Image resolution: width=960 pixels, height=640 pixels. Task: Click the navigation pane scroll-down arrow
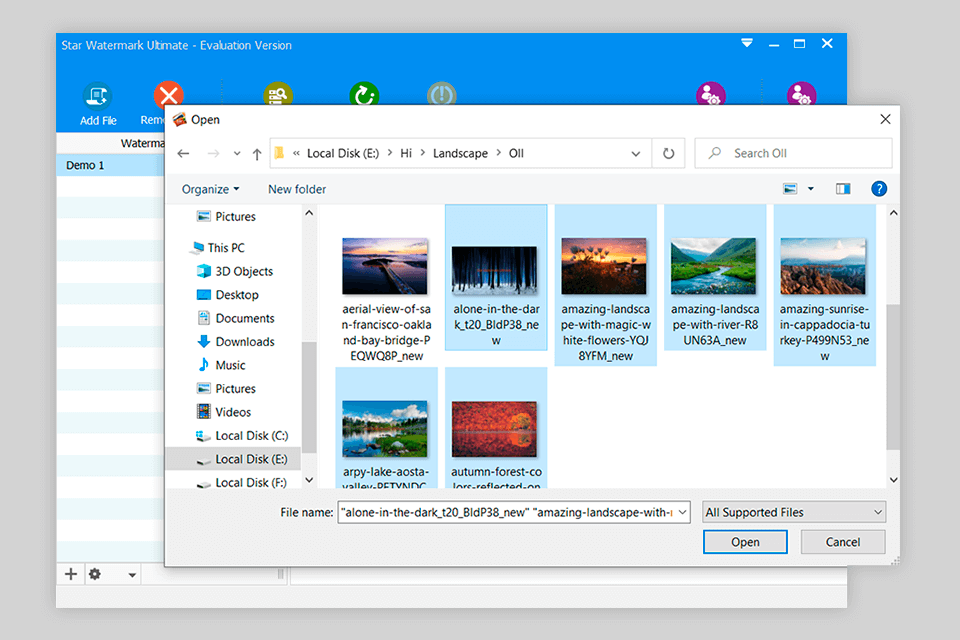click(309, 480)
